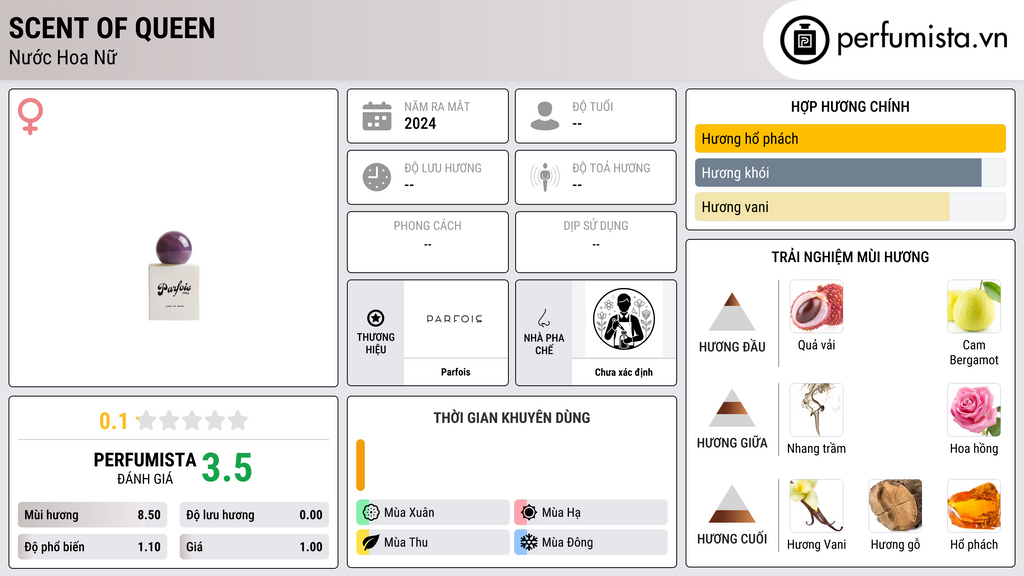Click the Phong cách box
Image resolution: width=1024 pixels, height=576 pixels.
click(x=428, y=242)
